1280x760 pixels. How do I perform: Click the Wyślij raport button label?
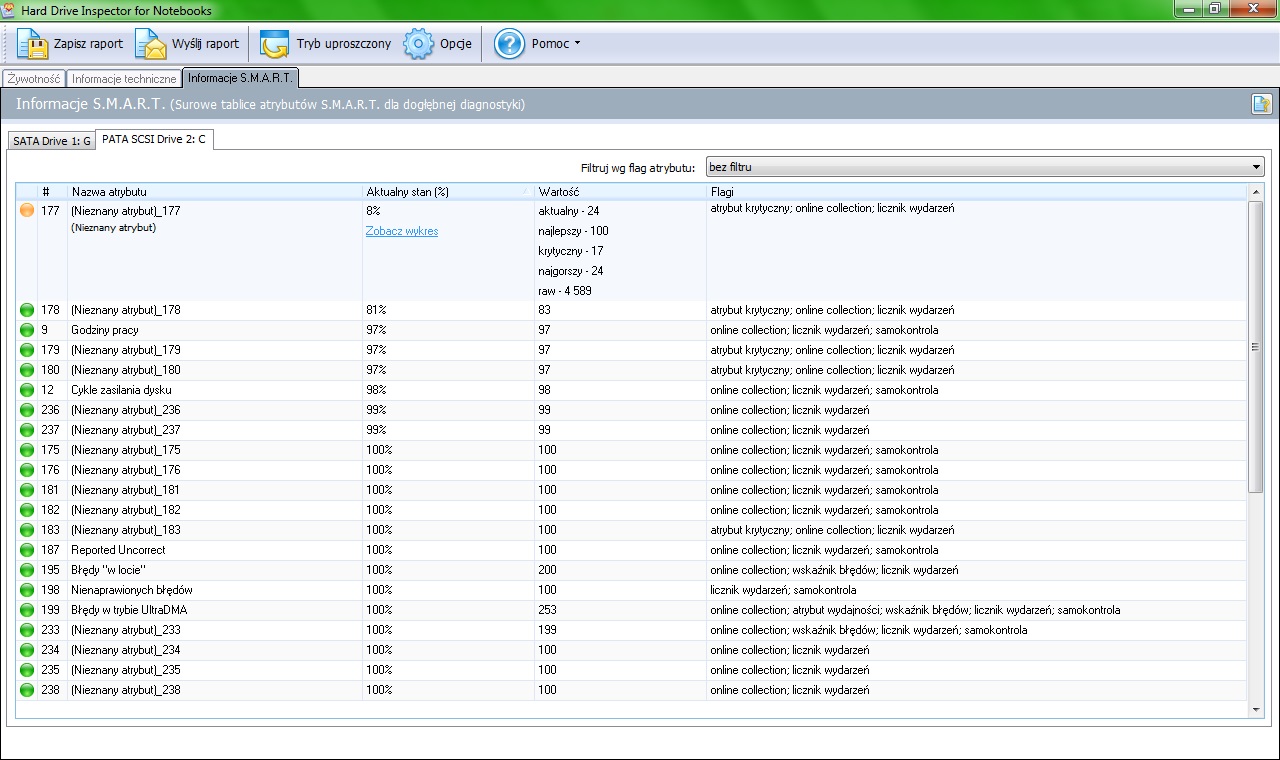pyautogui.click(x=205, y=44)
